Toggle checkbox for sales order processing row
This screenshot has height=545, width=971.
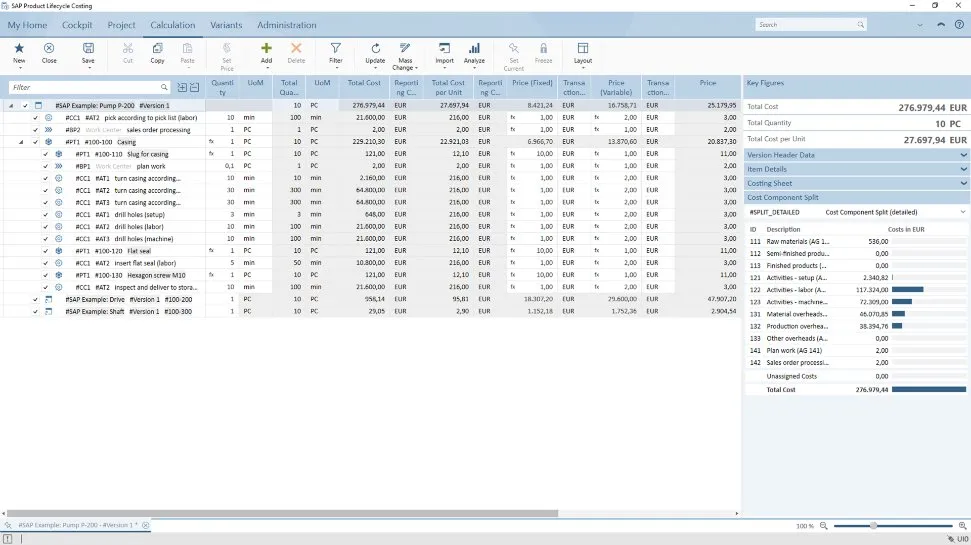[x=35, y=130]
